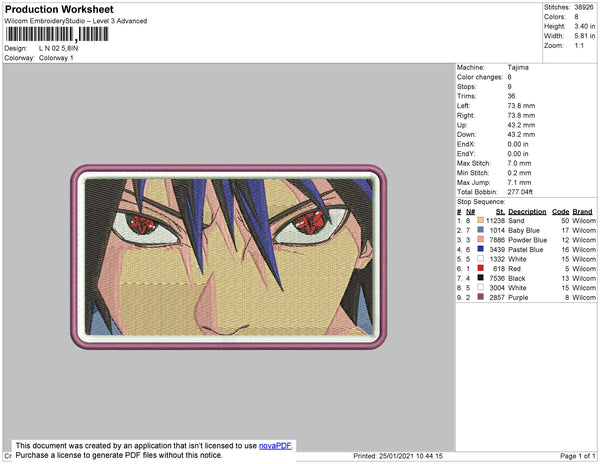Select the Black color swatch
Viewport: 600px width, 464px height.
(481, 278)
